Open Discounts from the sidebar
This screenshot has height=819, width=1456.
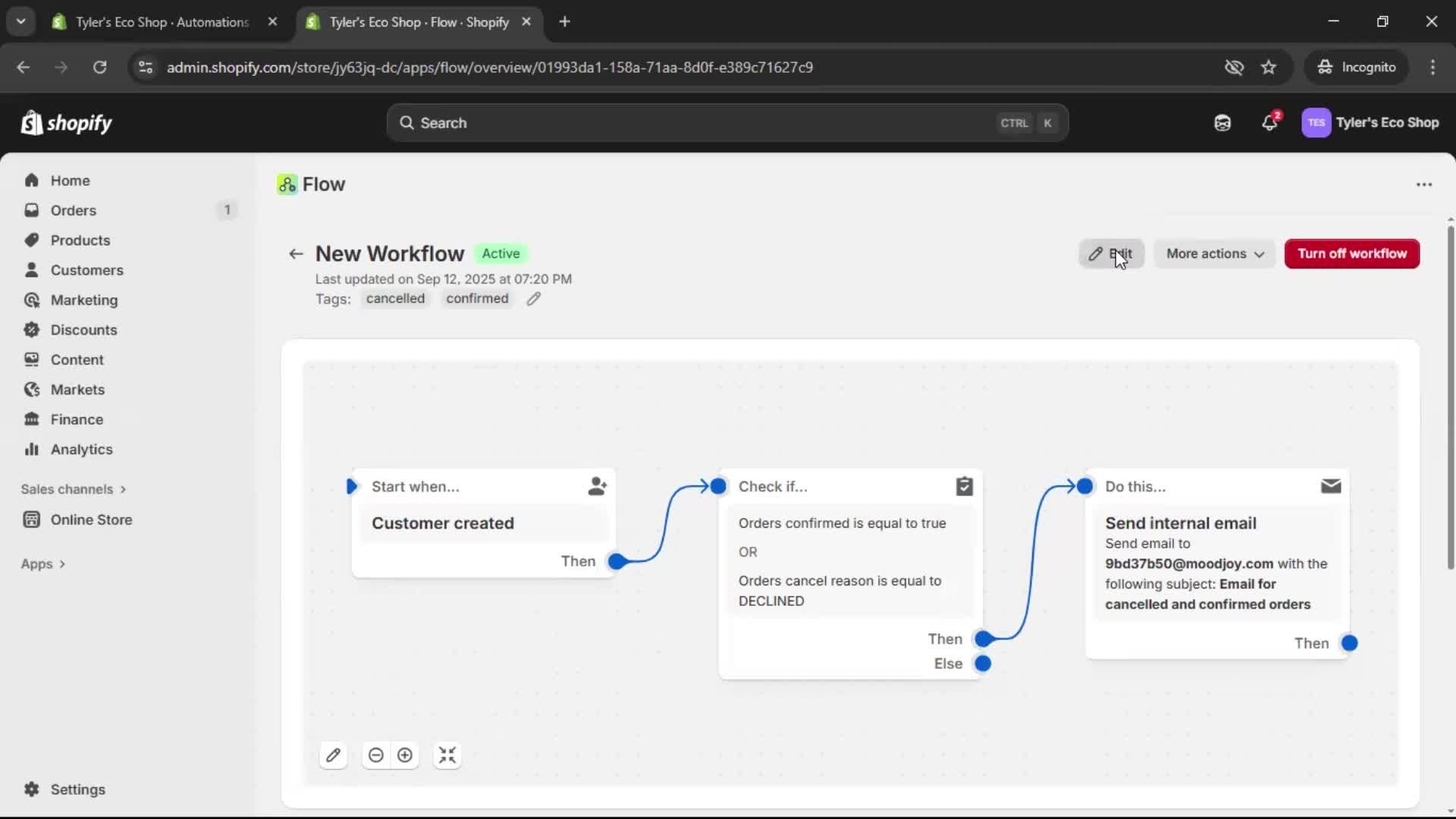pyautogui.click(x=83, y=330)
